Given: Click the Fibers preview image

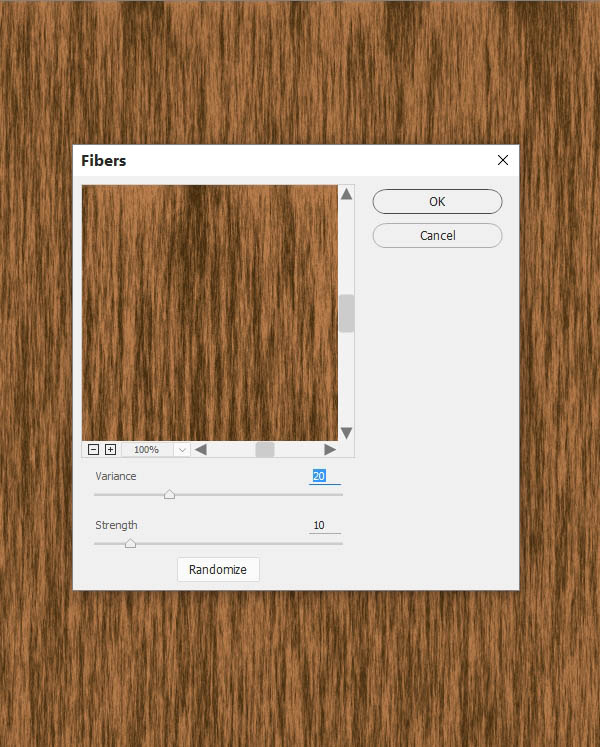Looking at the screenshot, I should click(x=210, y=313).
